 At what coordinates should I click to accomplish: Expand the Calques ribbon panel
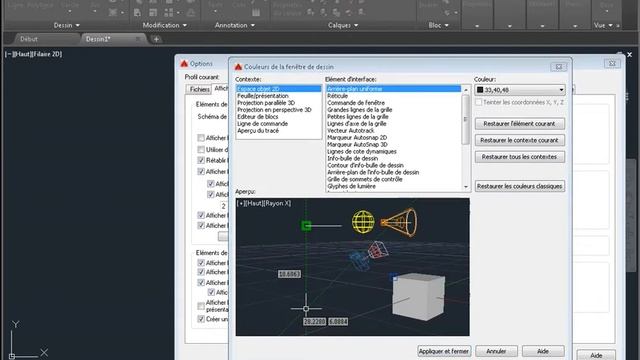pos(343,25)
